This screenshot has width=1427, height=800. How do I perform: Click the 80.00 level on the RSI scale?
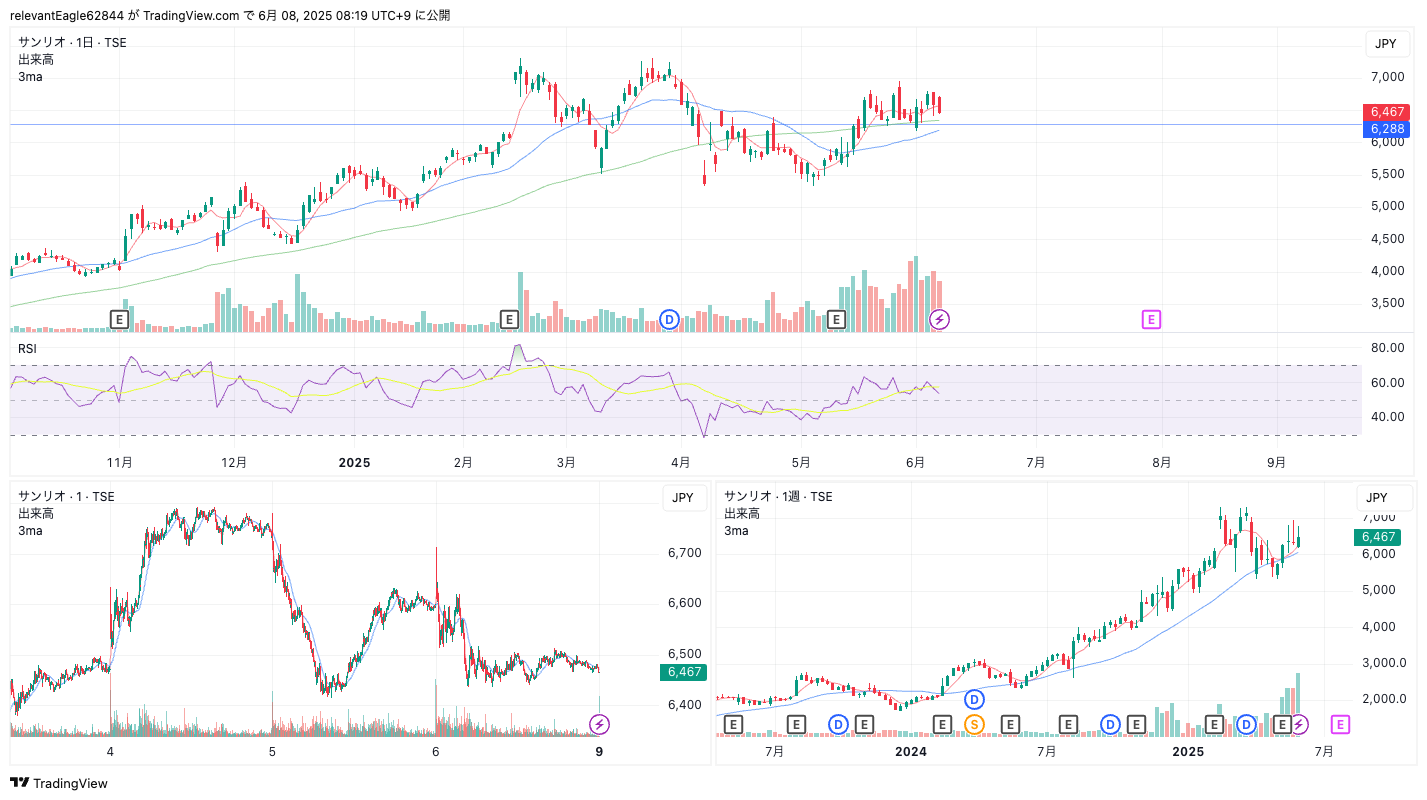pos(1388,348)
